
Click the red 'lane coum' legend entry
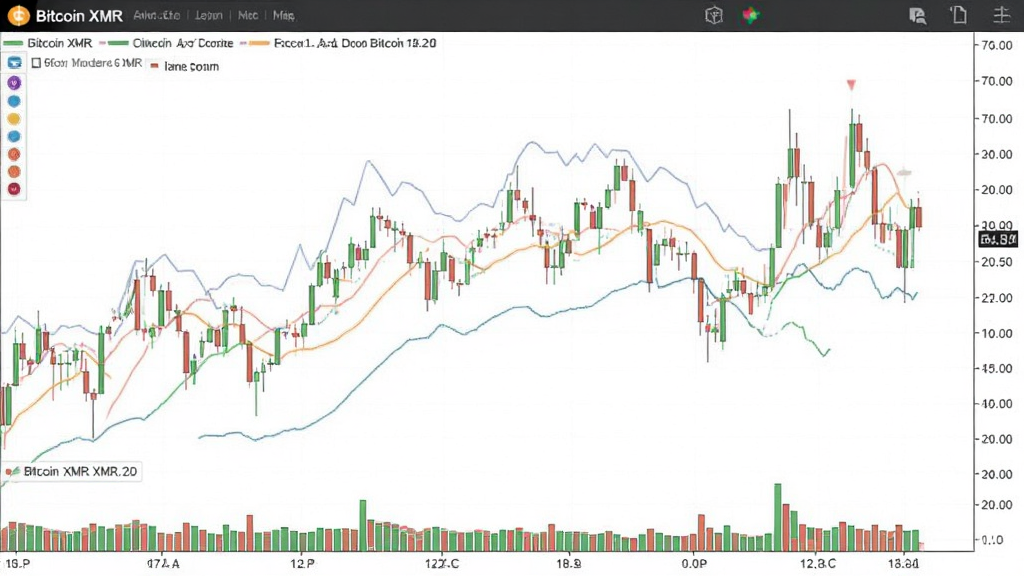pyautogui.click(x=185, y=66)
